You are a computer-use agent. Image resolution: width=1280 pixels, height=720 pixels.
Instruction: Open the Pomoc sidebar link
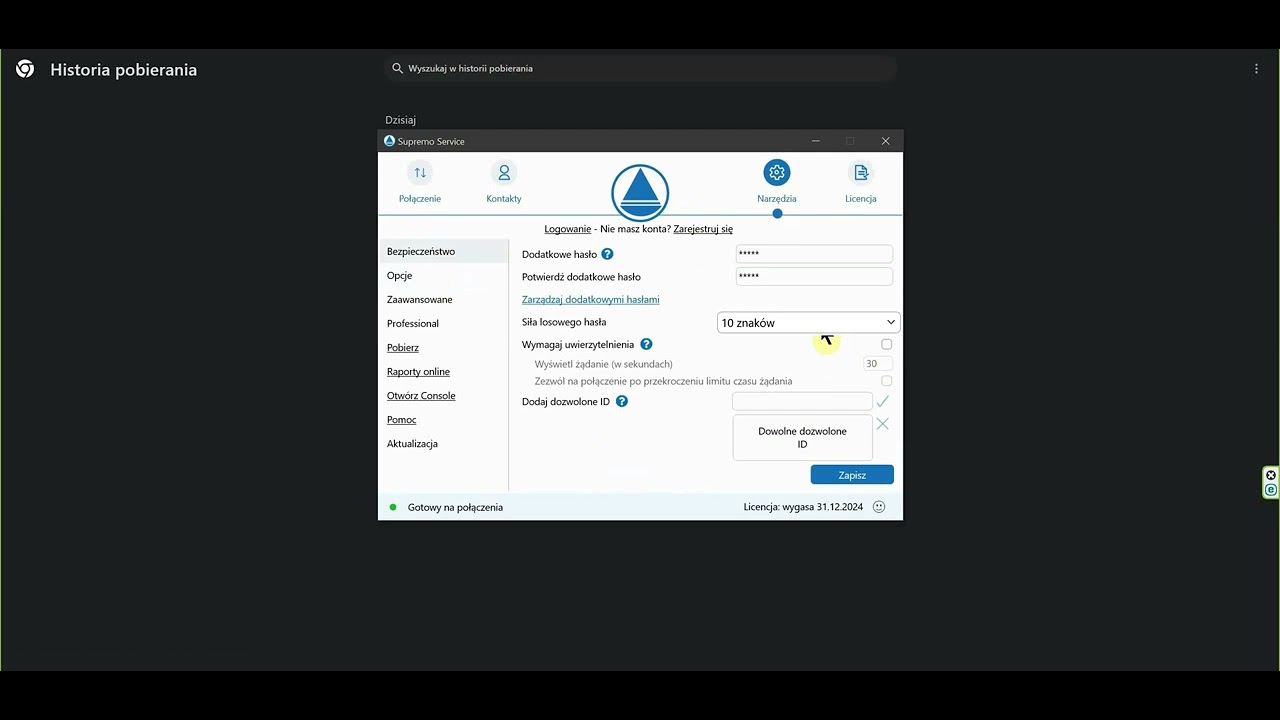(x=401, y=419)
